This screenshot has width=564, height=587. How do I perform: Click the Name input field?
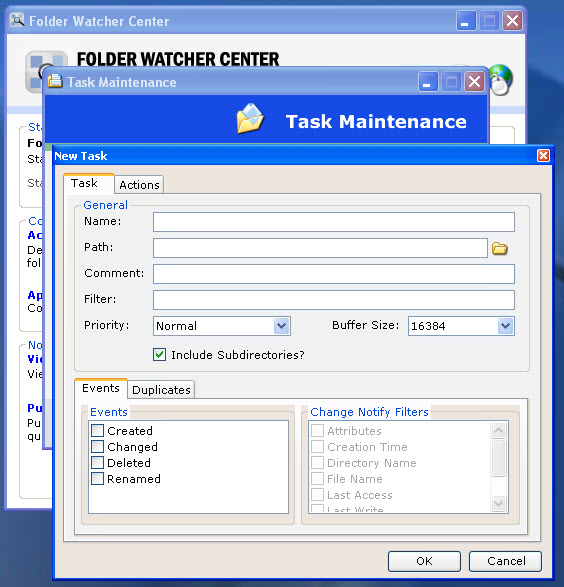pyautogui.click(x=334, y=222)
